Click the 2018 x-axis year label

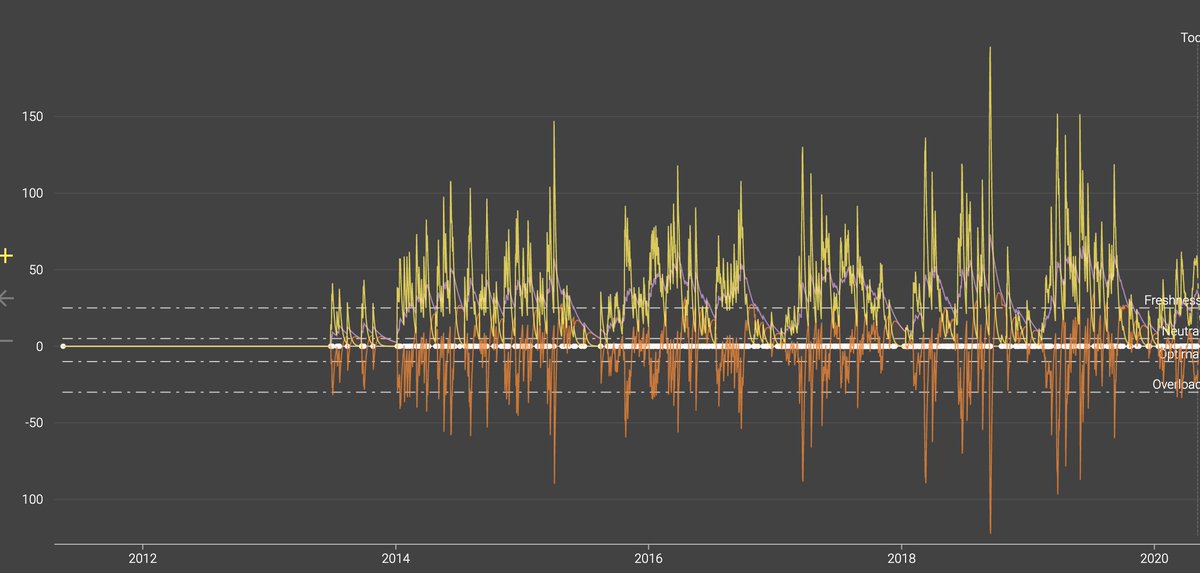(x=902, y=559)
